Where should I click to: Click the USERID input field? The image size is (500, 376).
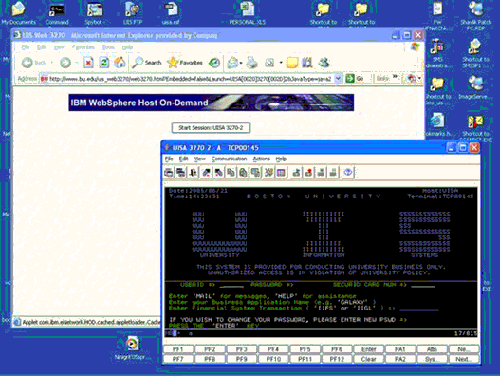232,285
